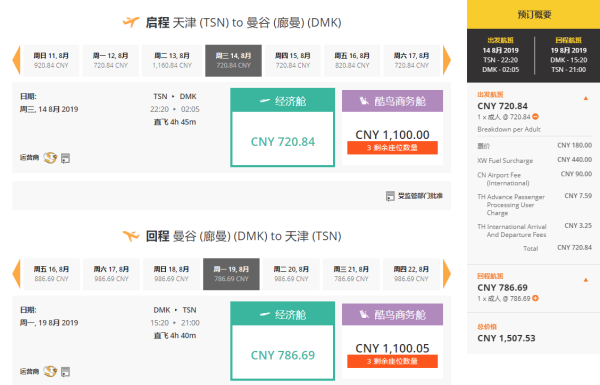Choose return economy fare CNY 786.69

(x=283, y=353)
